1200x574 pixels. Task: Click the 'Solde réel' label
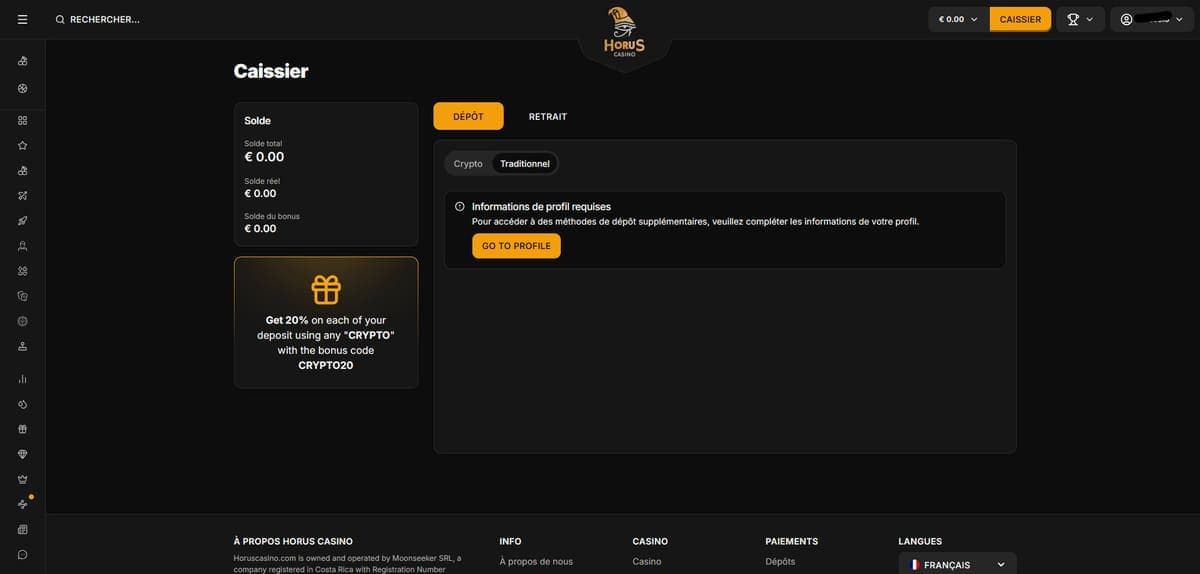(x=262, y=181)
